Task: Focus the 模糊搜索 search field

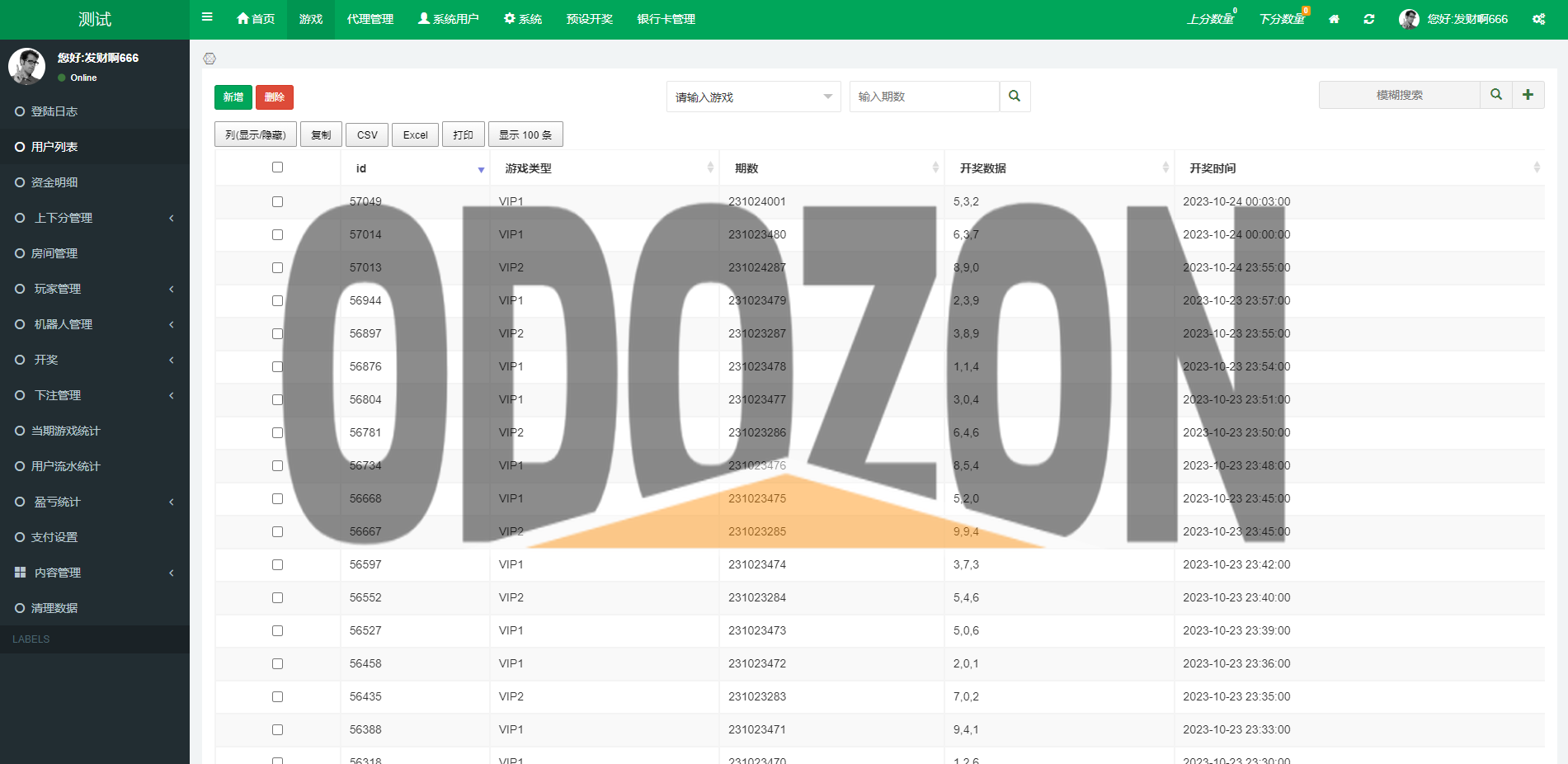Action: [x=1399, y=95]
